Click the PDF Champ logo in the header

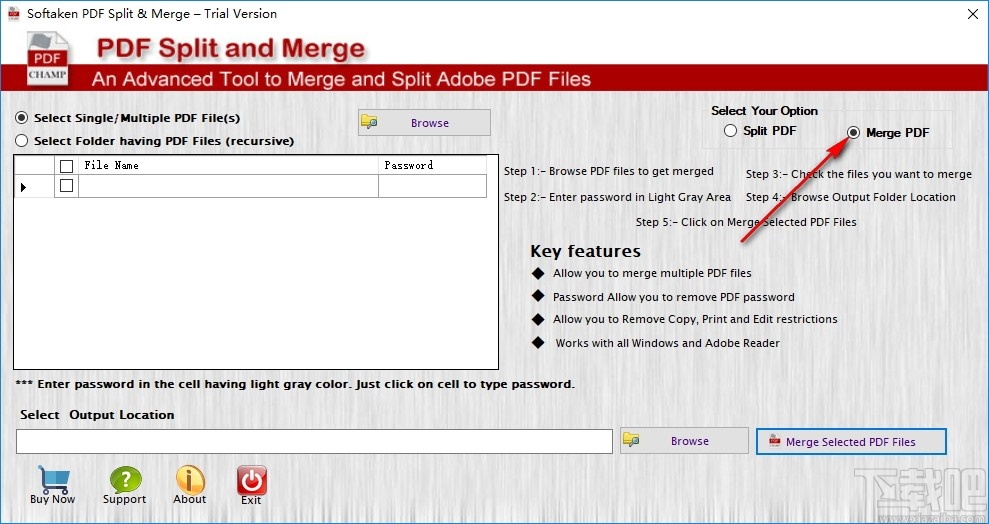click(47, 59)
